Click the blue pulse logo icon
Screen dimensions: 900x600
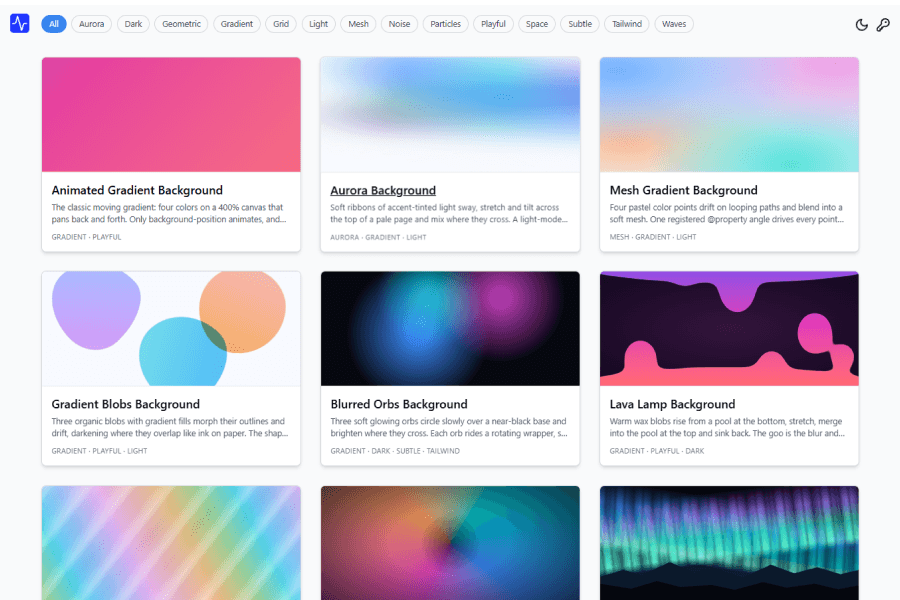20,24
